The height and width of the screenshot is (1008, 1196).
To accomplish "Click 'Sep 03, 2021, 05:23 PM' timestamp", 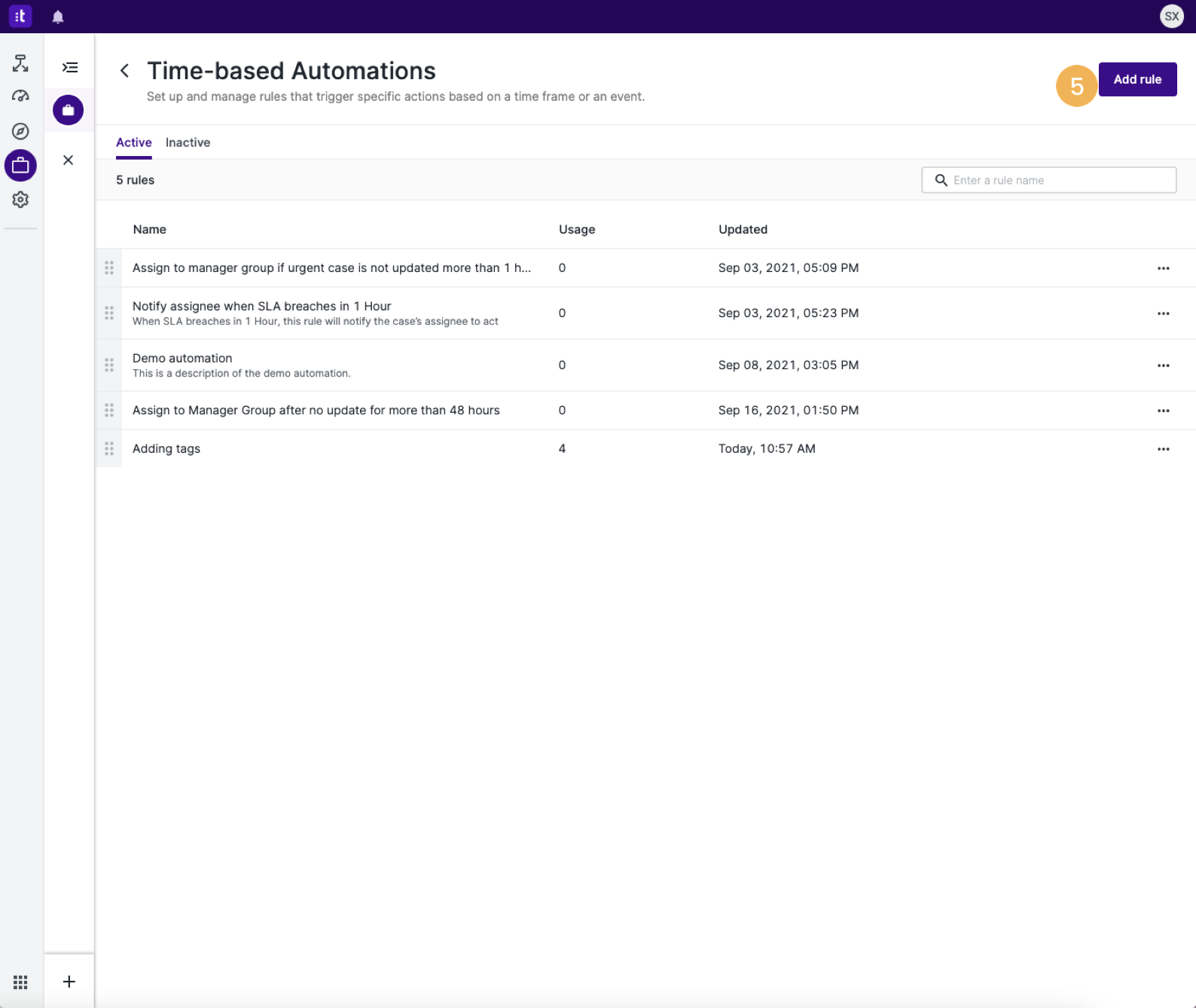I will coord(789,313).
